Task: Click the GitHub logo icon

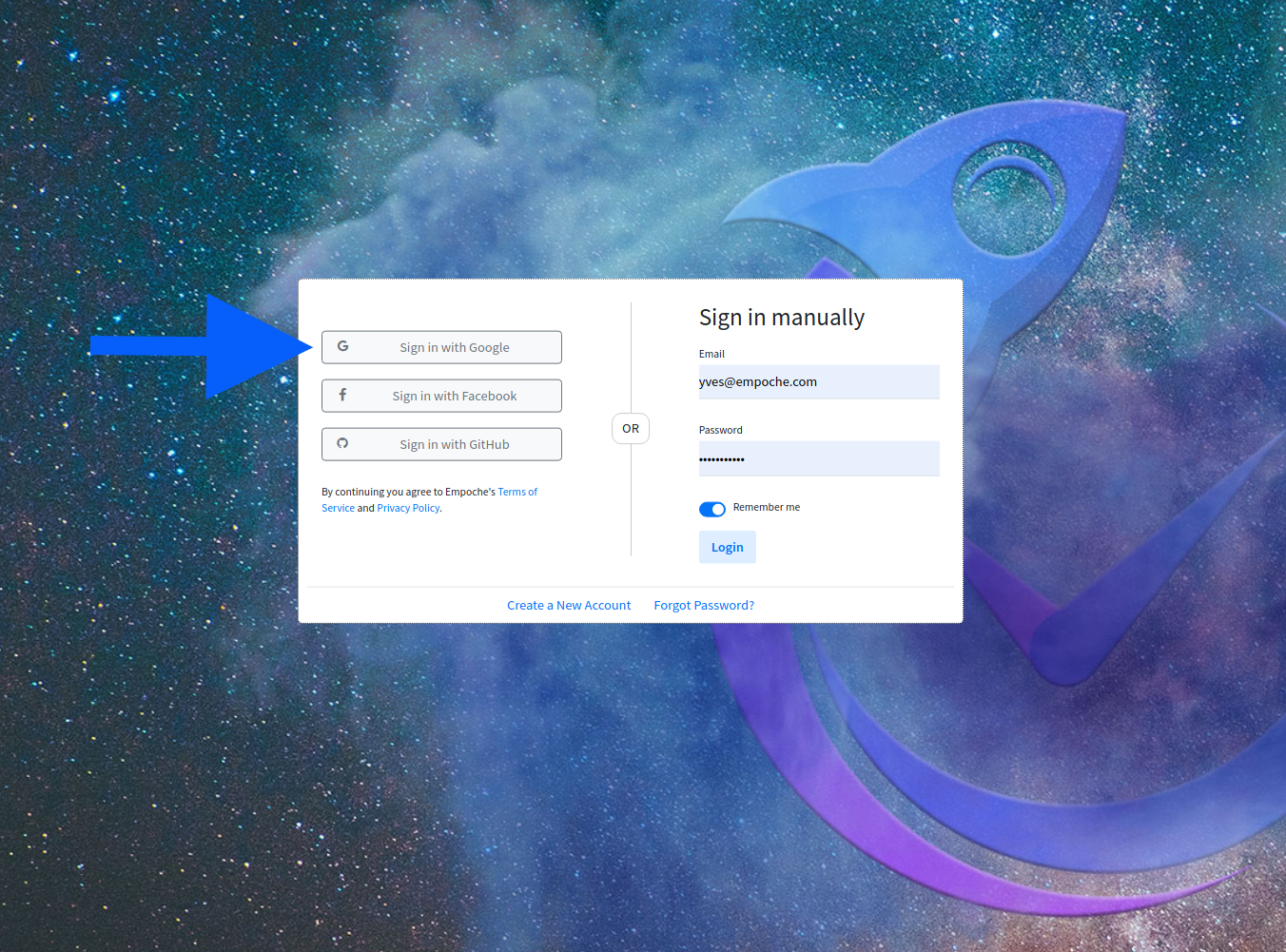Action: (342, 443)
